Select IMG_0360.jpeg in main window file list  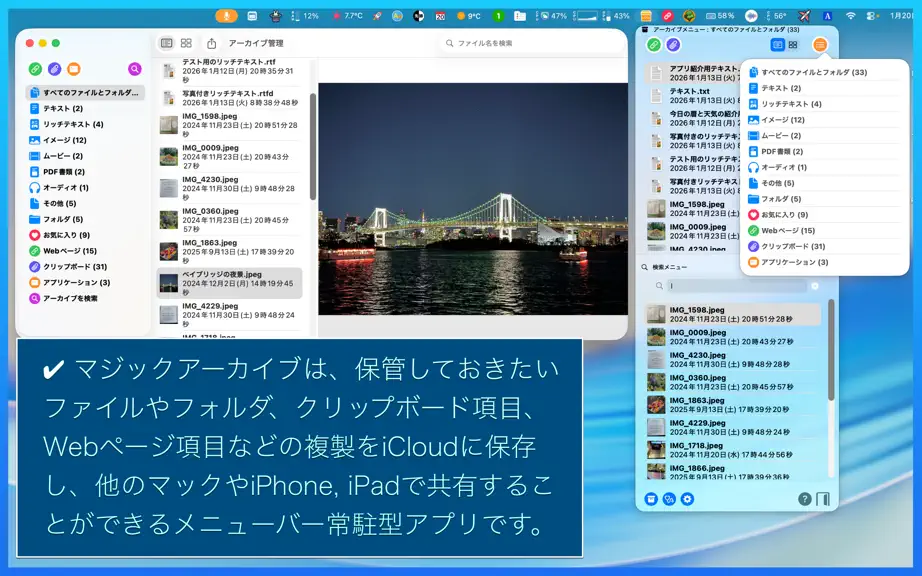(x=229, y=220)
